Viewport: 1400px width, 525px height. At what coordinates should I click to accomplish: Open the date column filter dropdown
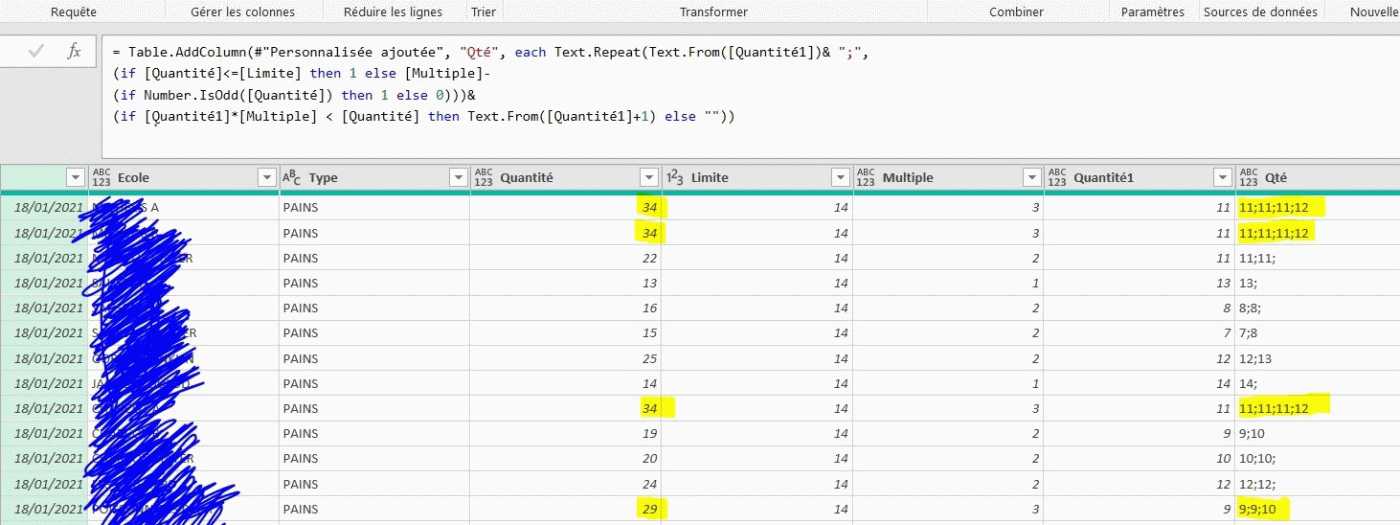(x=75, y=177)
